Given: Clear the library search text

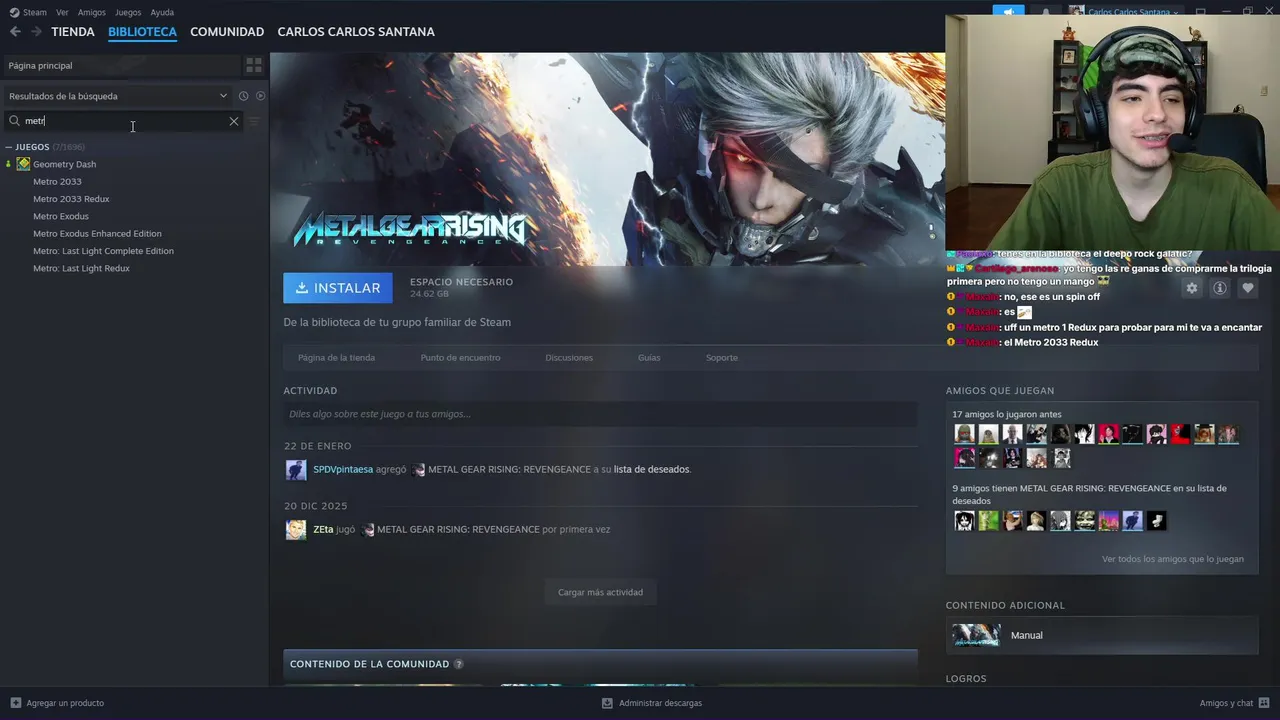Looking at the screenshot, I should point(234,121).
